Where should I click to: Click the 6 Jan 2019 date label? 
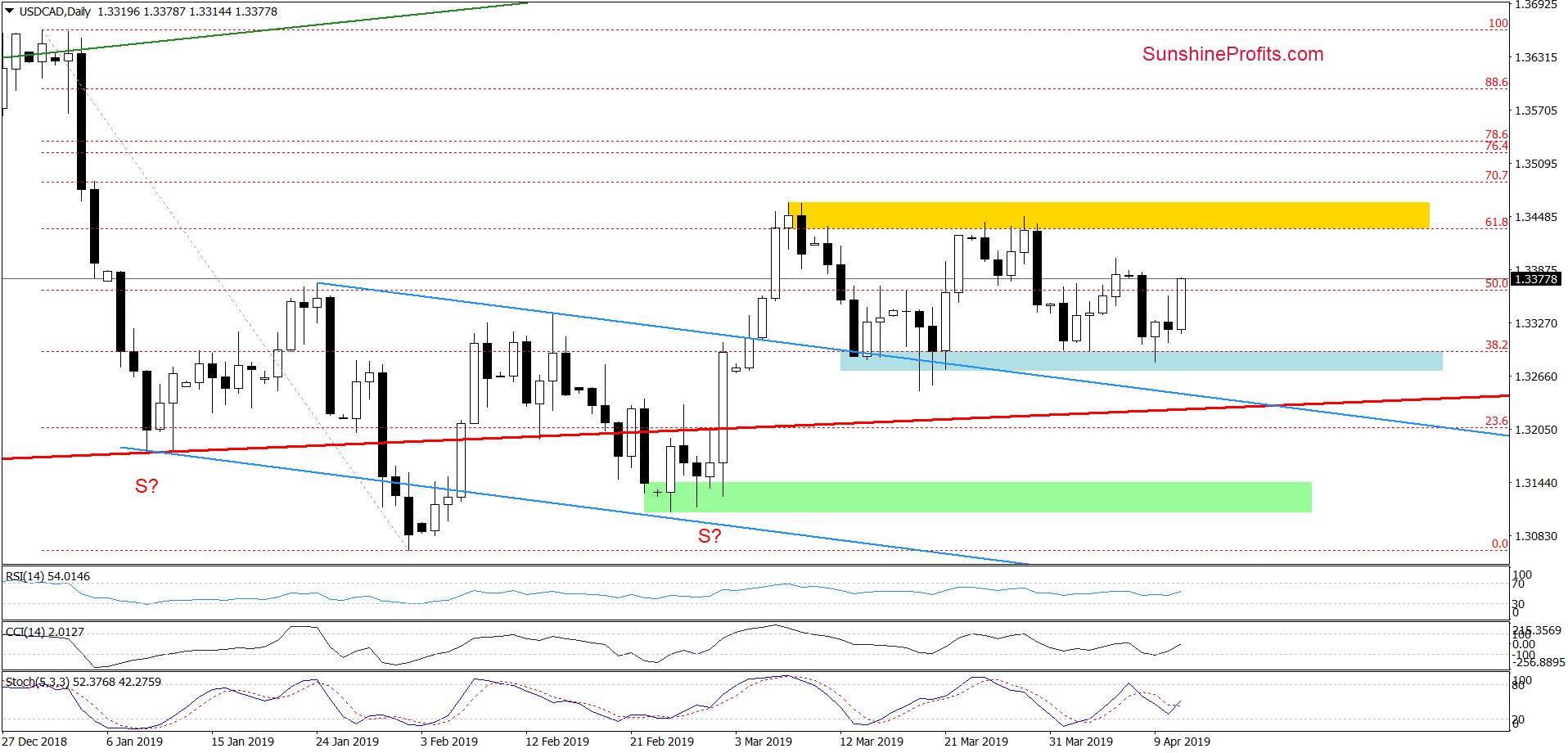tap(134, 742)
